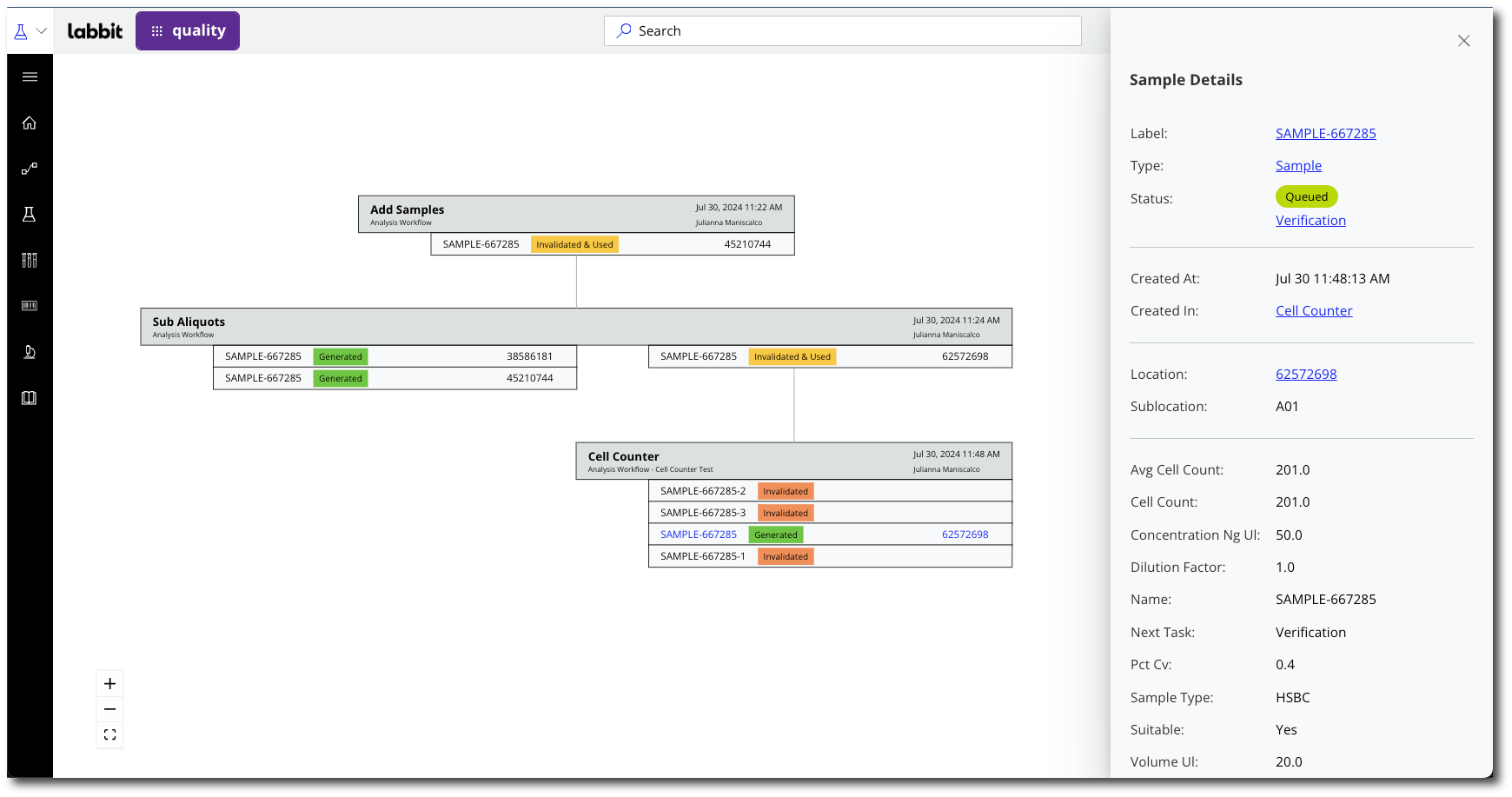Click Generated badge in Cell Counter row
The height and width of the screenshot is (797, 1512).
[x=776, y=535]
